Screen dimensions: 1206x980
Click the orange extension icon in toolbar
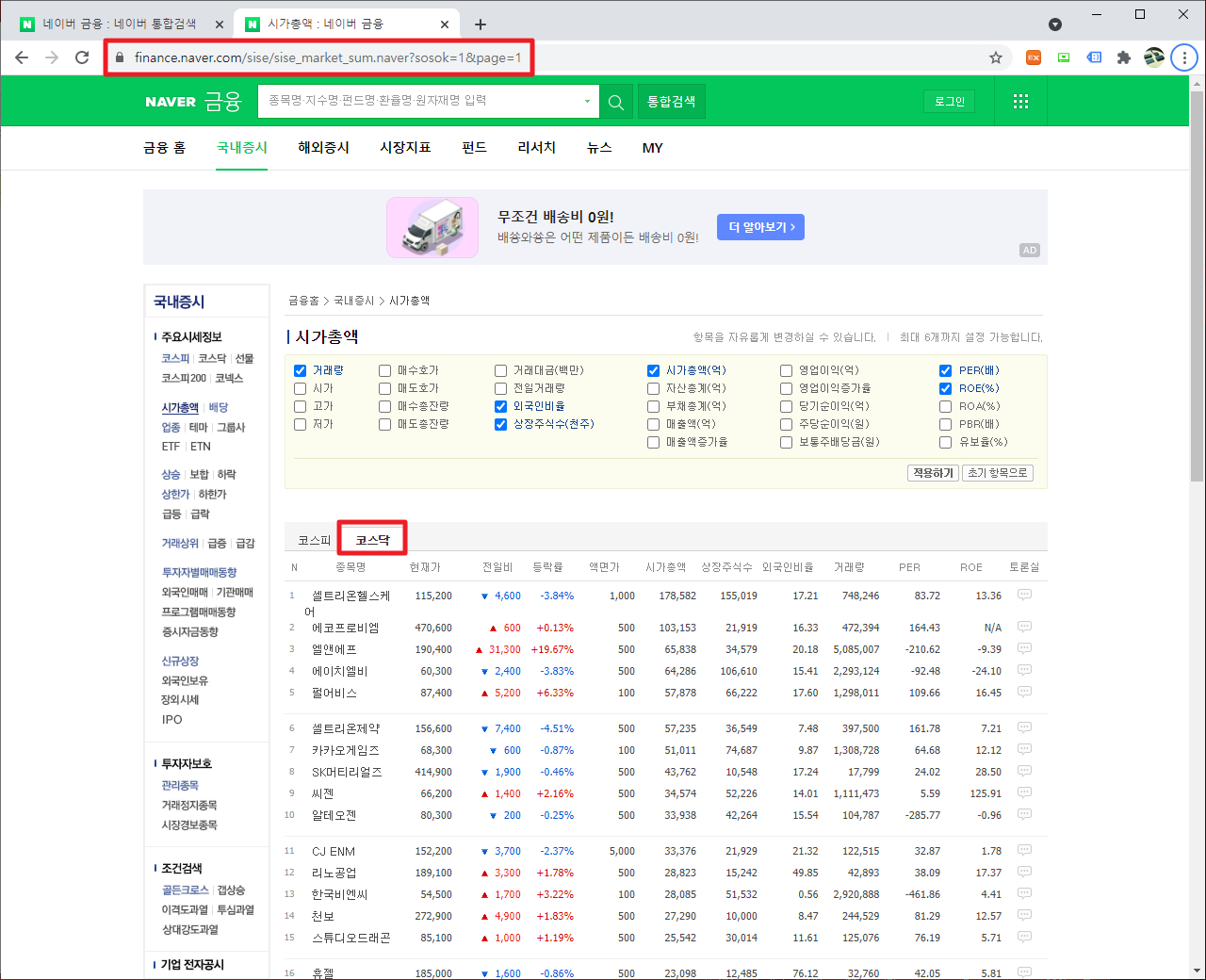click(1034, 57)
